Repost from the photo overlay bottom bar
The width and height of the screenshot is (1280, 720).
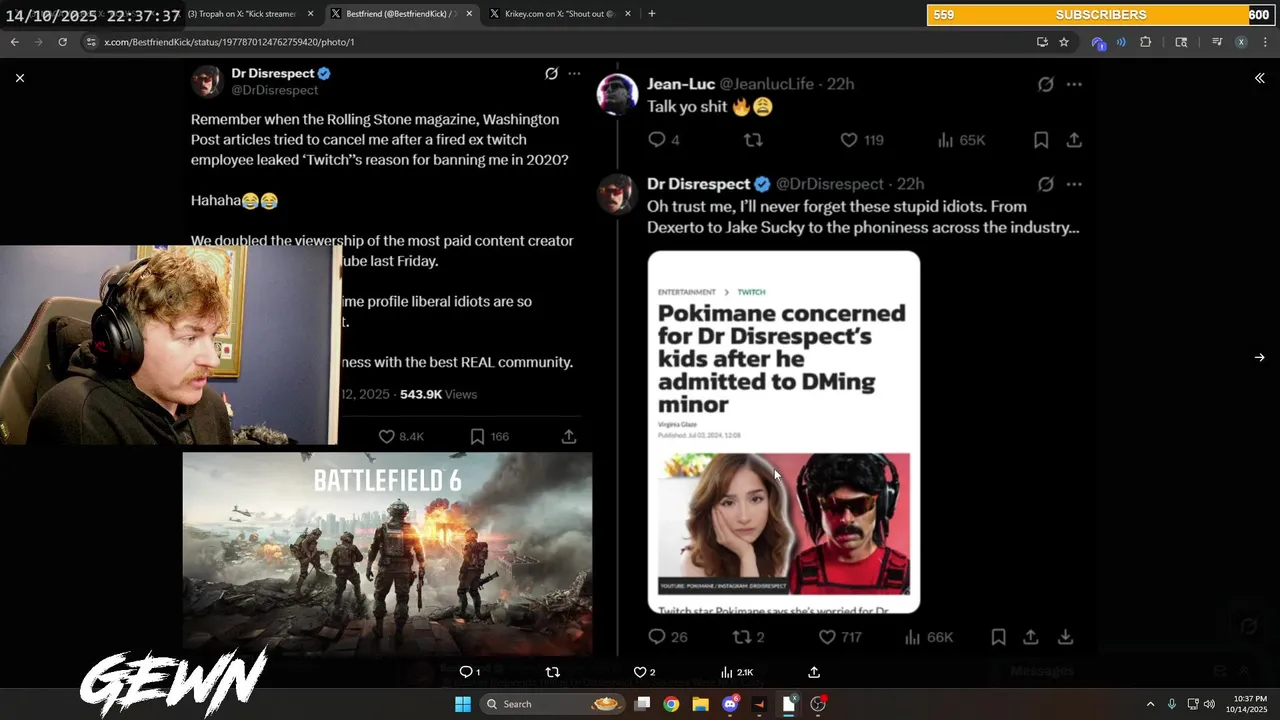552,672
